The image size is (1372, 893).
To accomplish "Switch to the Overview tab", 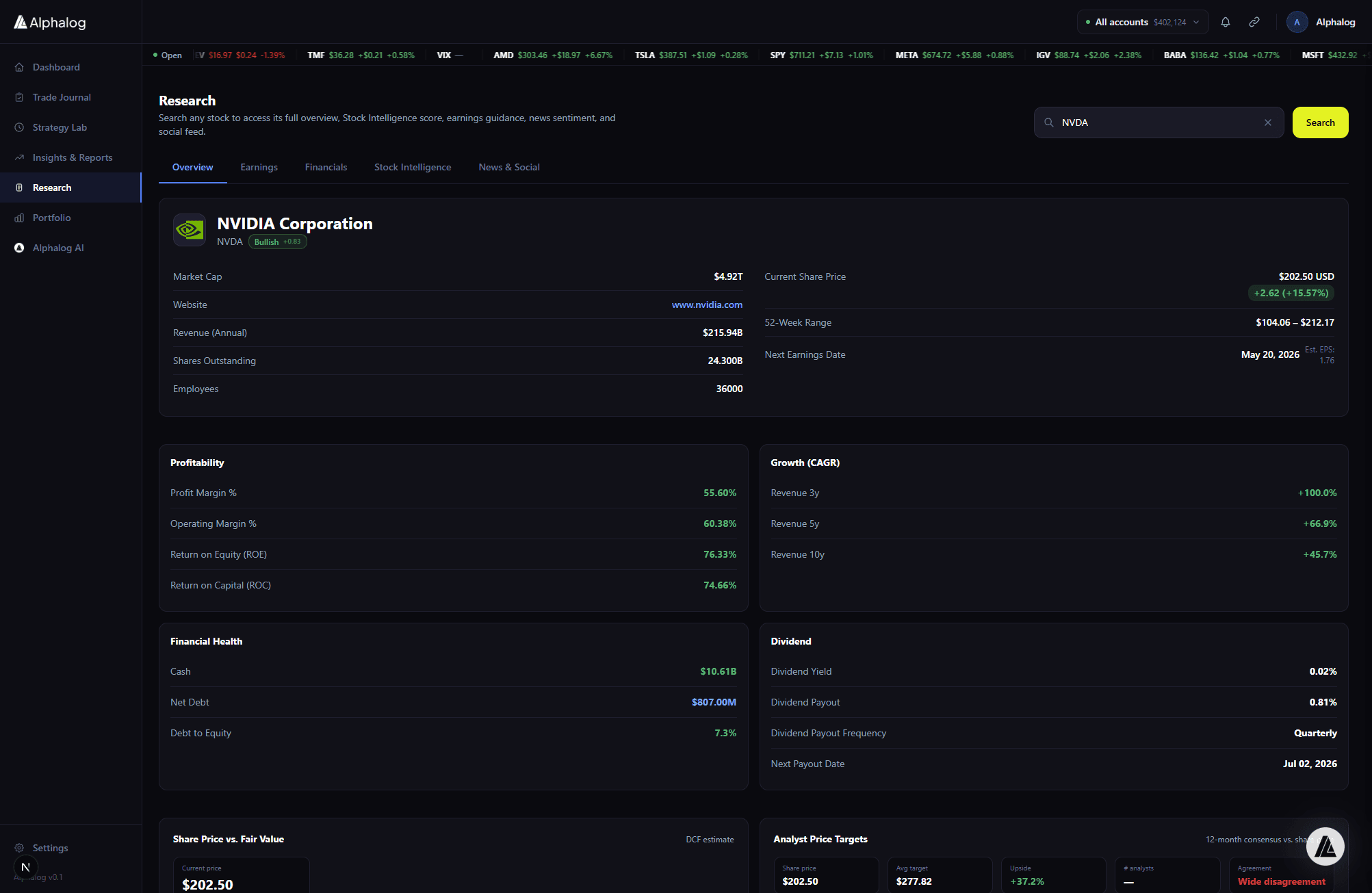I will click(x=192, y=168).
